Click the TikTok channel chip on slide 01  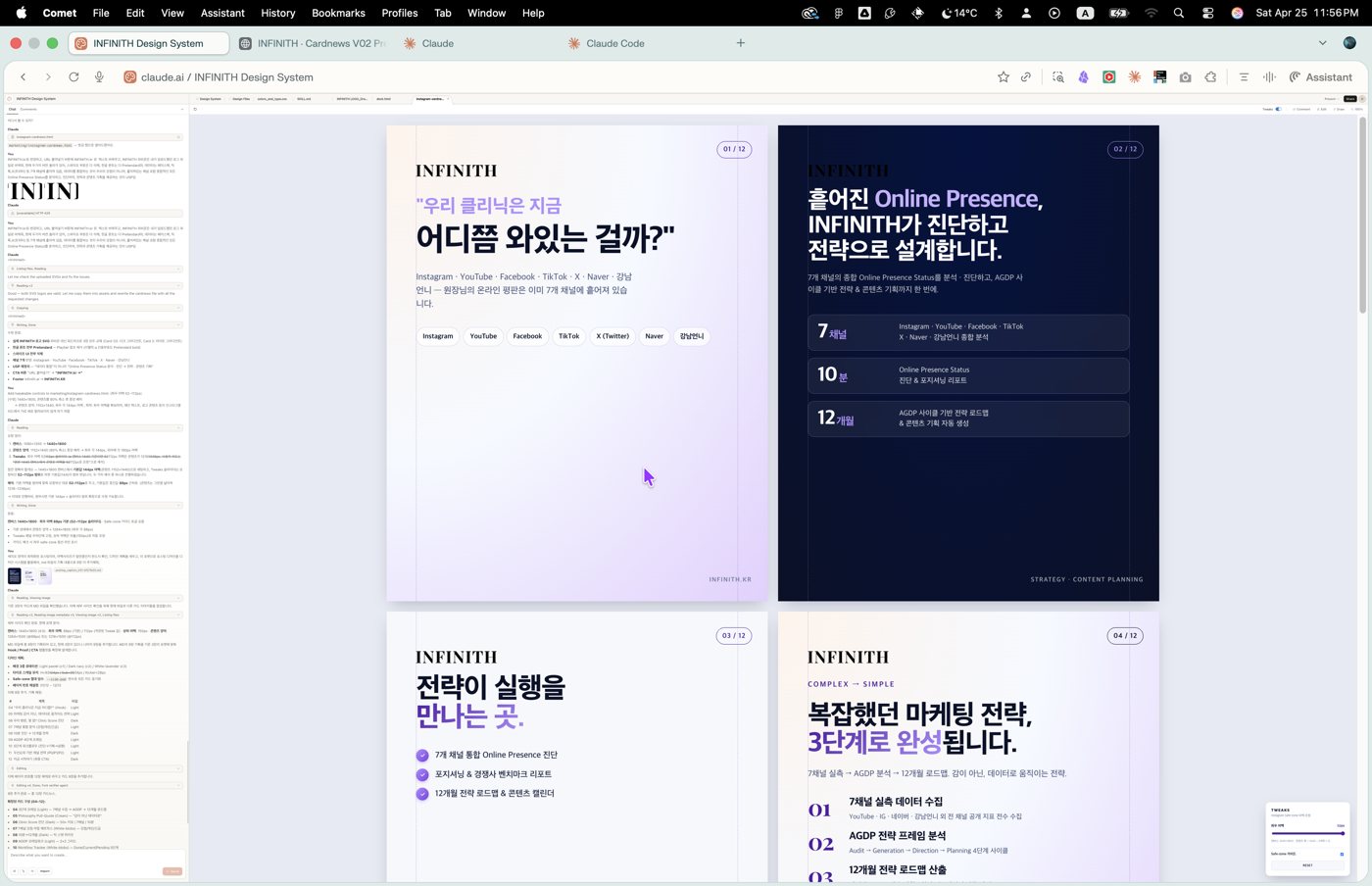pos(568,336)
